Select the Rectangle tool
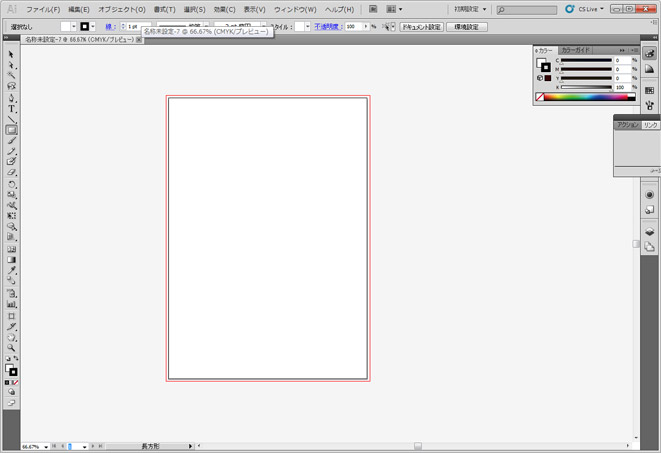Viewport: 661px width, 453px height. pos(12,130)
